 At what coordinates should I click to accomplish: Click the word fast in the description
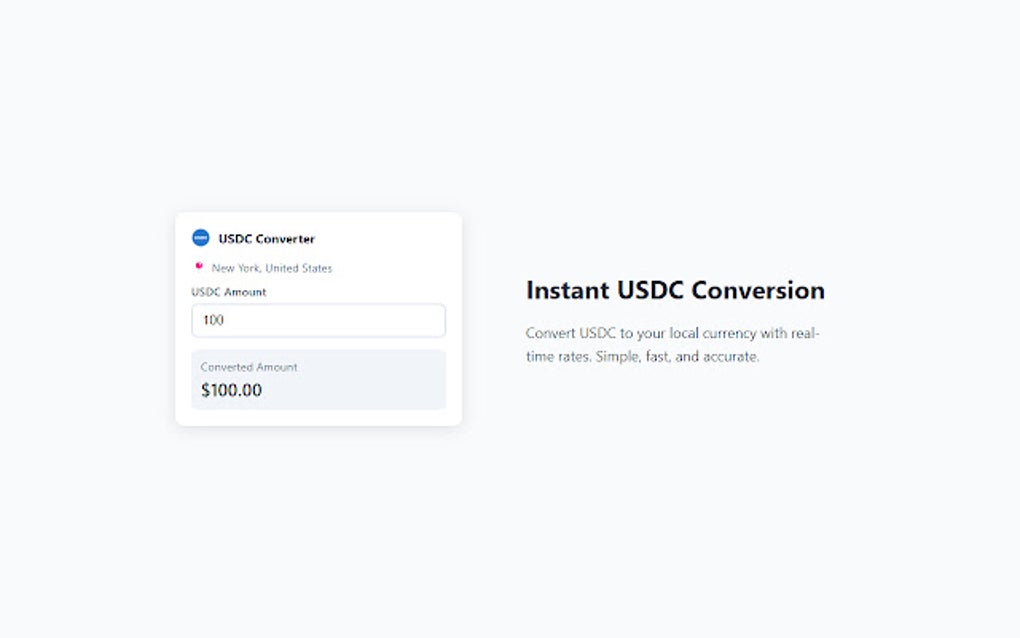pyautogui.click(x=658, y=357)
